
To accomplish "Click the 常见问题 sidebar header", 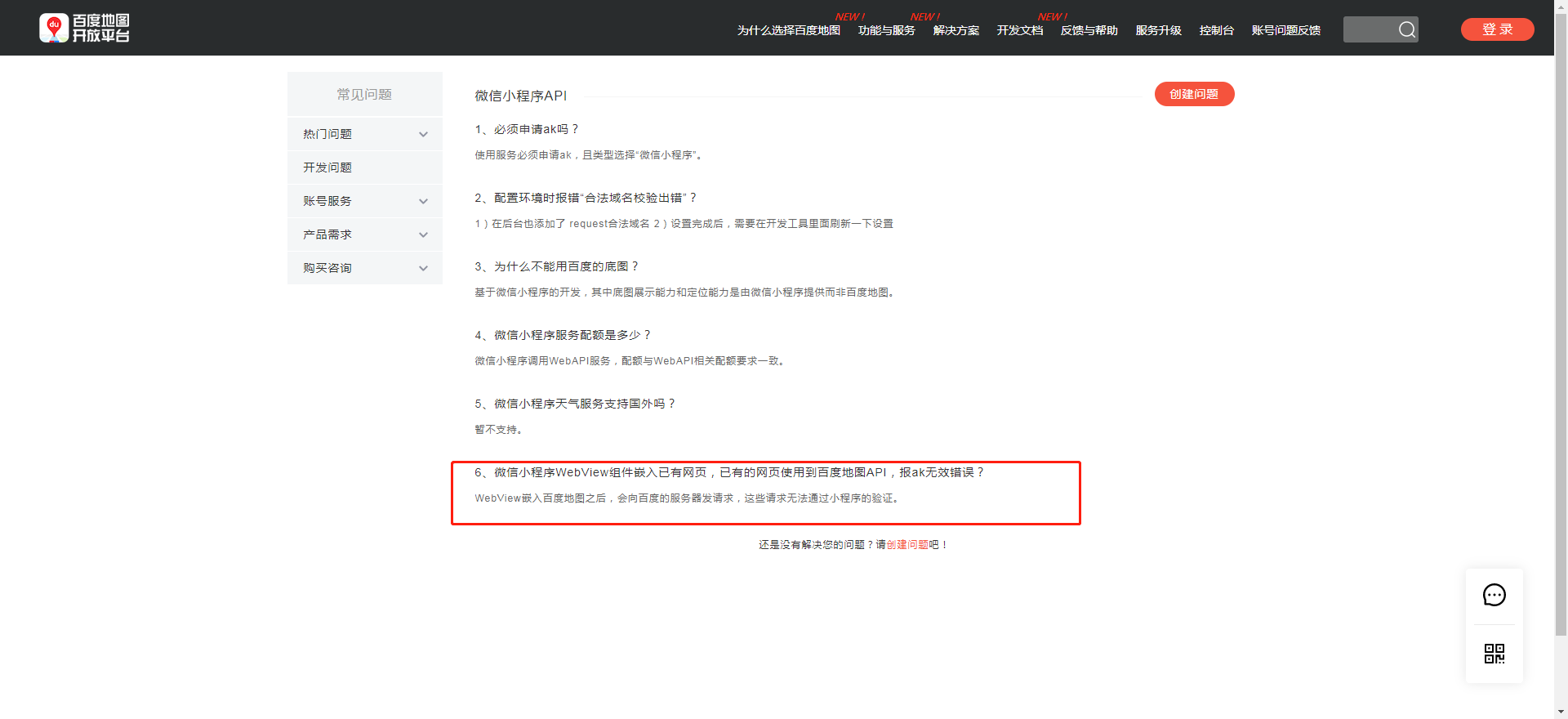I will [x=365, y=94].
